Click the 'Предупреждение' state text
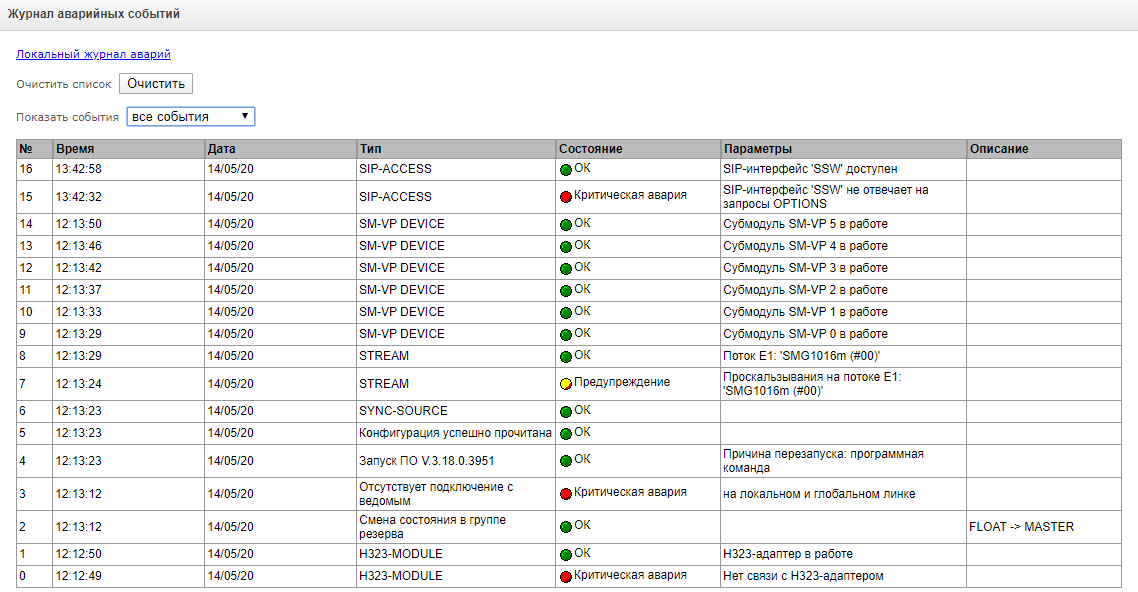The height and width of the screenshot is (592, 1138). 622,382
